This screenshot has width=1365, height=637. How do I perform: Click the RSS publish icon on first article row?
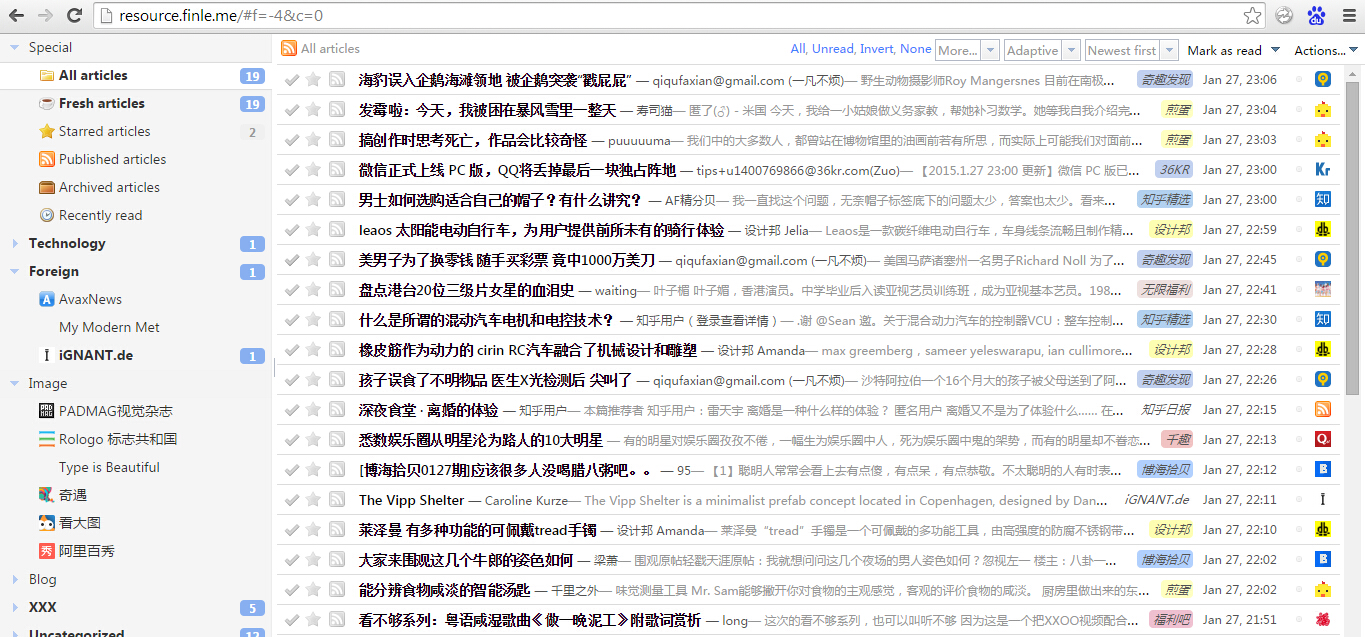tap(337, 80)
